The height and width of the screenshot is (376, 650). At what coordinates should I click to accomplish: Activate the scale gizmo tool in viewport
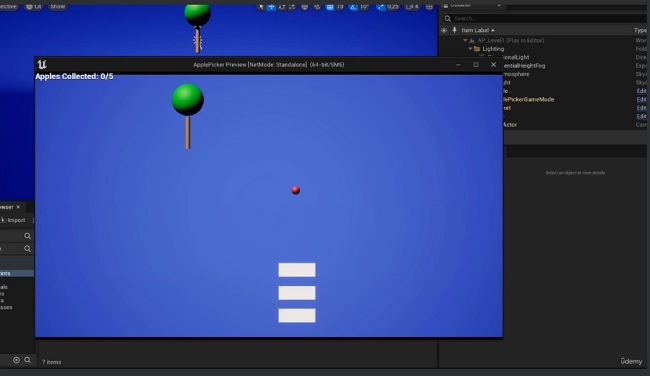(x=292, y=7)
